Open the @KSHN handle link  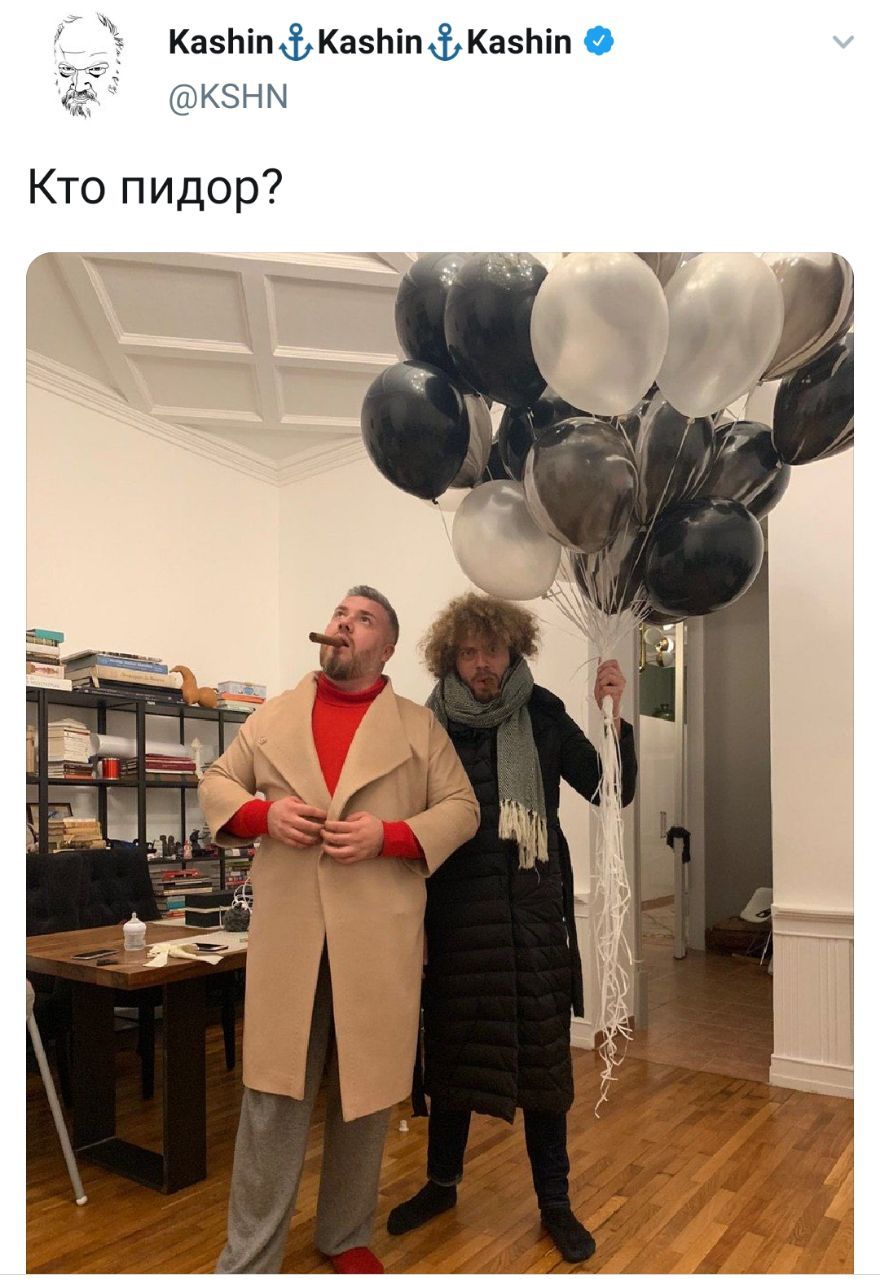pos(228,96)
